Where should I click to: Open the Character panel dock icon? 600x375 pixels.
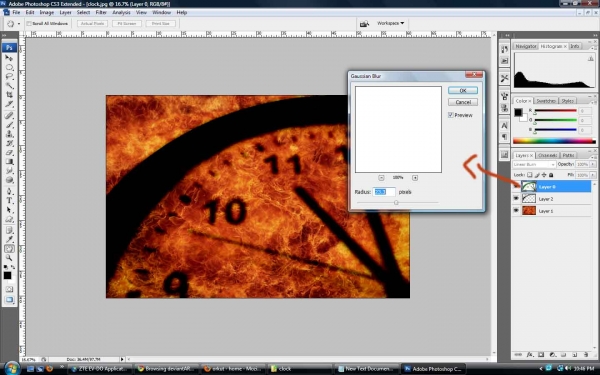point(504,126)
